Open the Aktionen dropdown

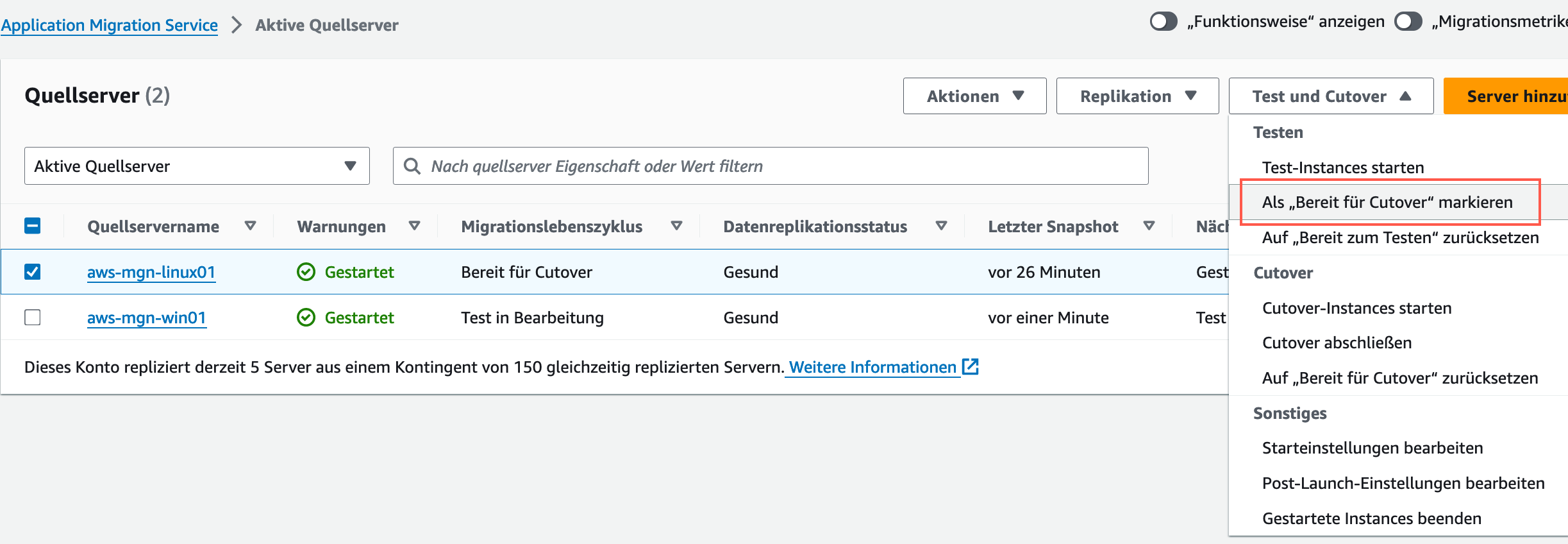click(x=974, y=96)
